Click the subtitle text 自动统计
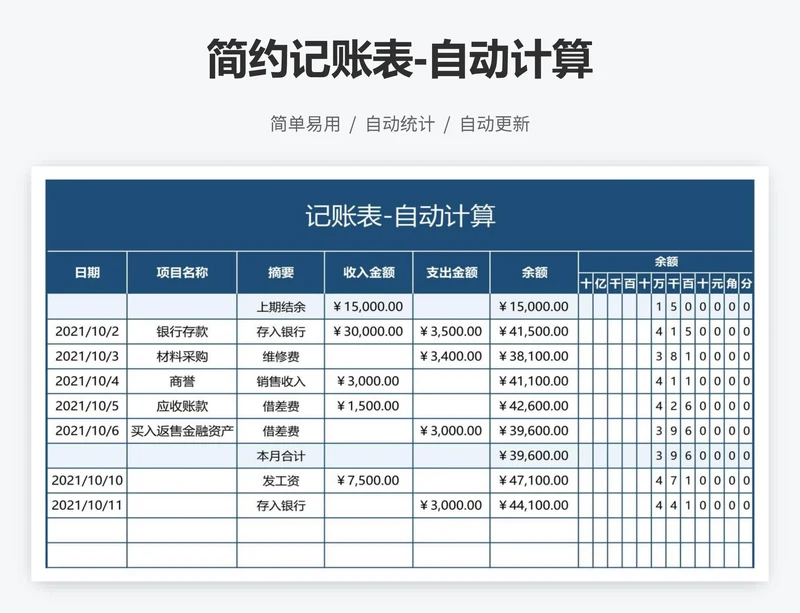The width and height of the screenshot is (800, 613). pyautogui.click(x=400, y=124)
